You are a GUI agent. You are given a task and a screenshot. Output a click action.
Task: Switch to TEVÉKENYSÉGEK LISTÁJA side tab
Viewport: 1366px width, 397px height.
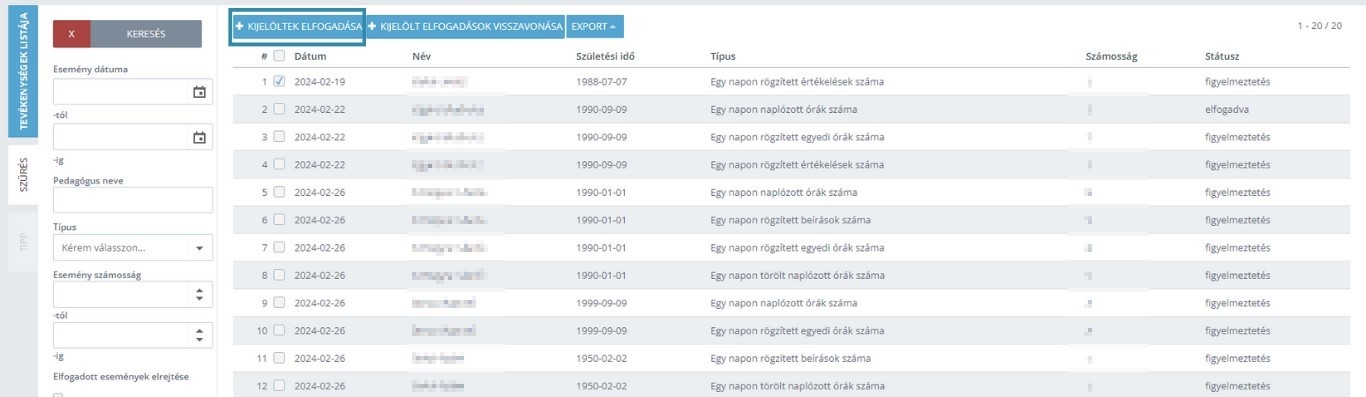[24, 70]
